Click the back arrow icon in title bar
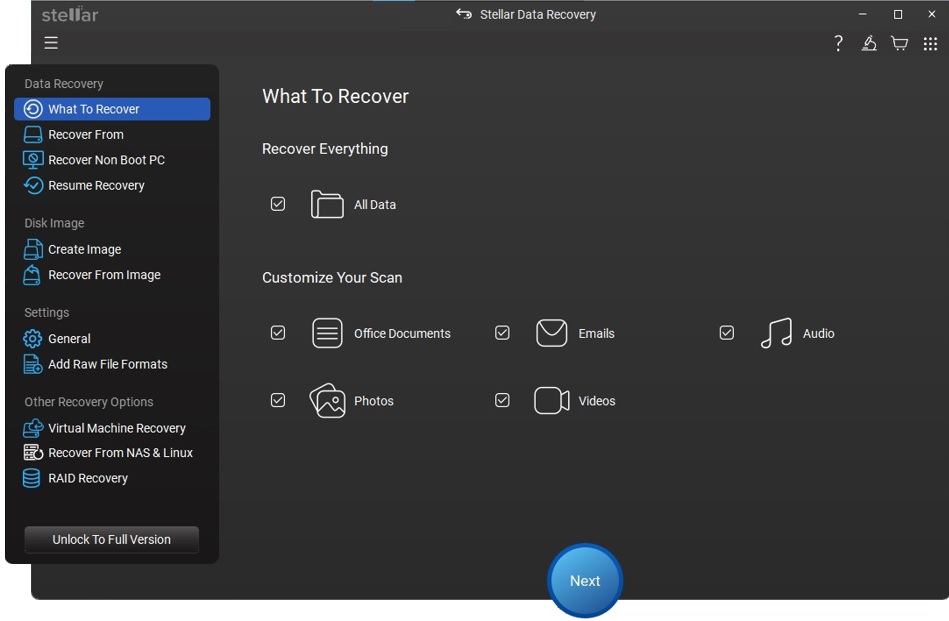 (x=464, y=14)
